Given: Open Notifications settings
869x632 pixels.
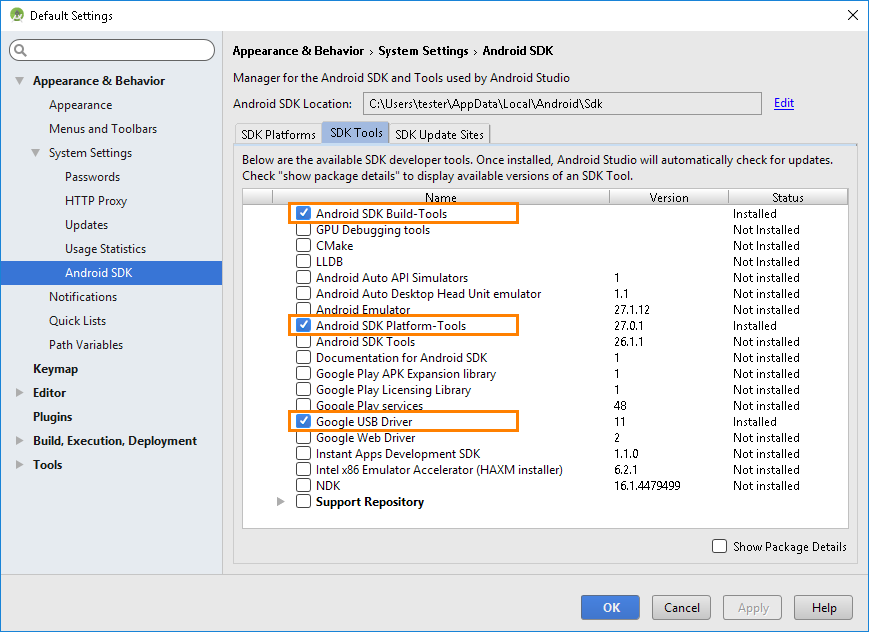Looking at the screenshot, I should pos(83,297).
